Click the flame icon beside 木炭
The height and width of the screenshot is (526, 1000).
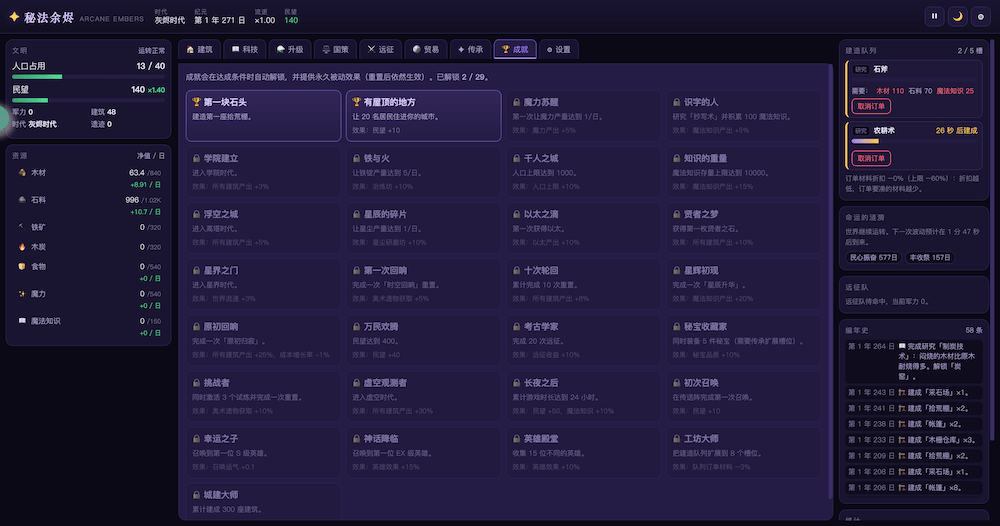(x=22, y=247)
